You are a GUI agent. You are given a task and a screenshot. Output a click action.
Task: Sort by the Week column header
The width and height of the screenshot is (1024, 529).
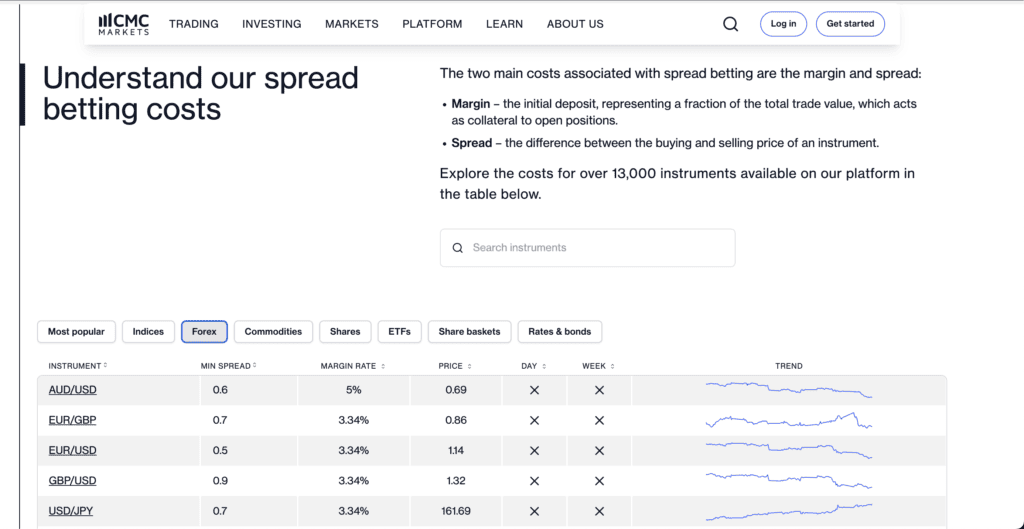click(598, 366)
